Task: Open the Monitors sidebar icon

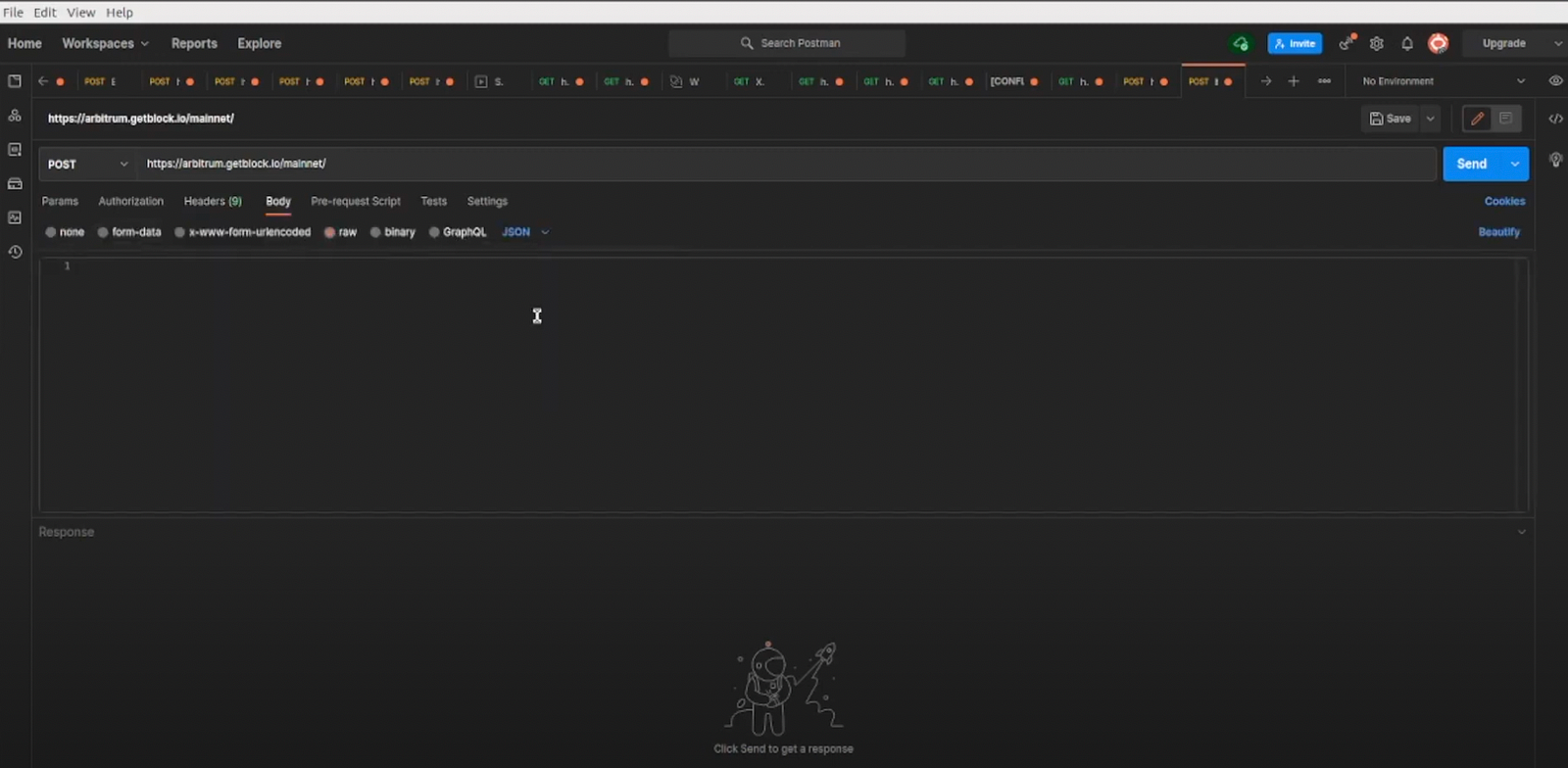Action: 15,217
